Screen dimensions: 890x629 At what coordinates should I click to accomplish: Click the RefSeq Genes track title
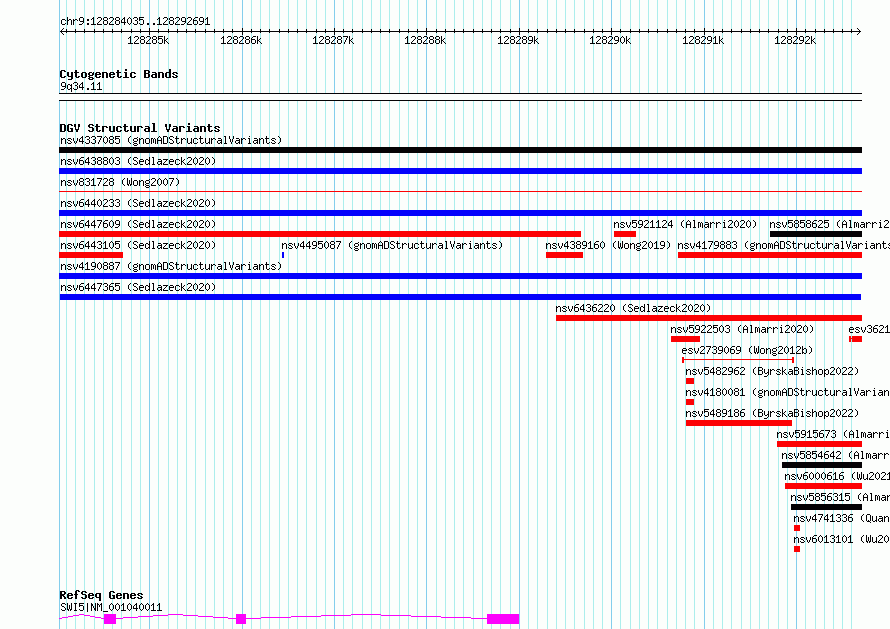click(x=101, y=595)
